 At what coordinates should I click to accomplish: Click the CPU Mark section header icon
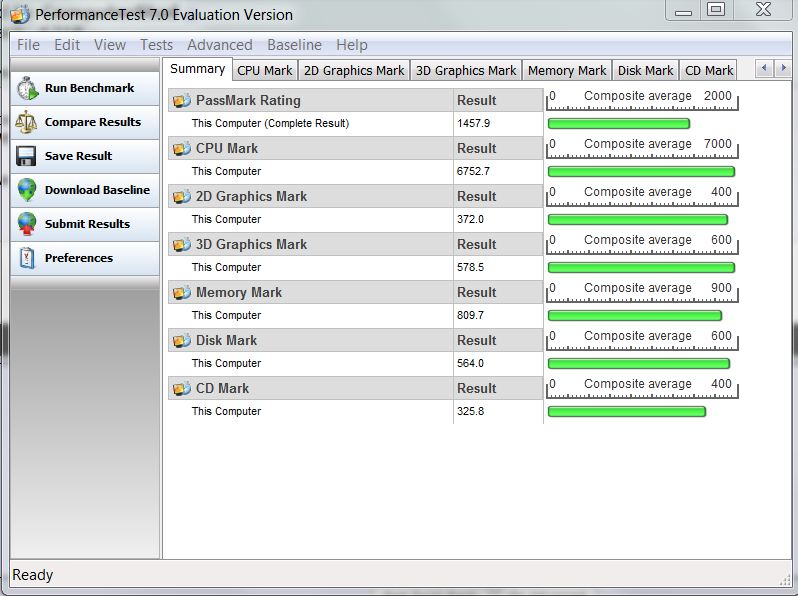tap(182, 149)
